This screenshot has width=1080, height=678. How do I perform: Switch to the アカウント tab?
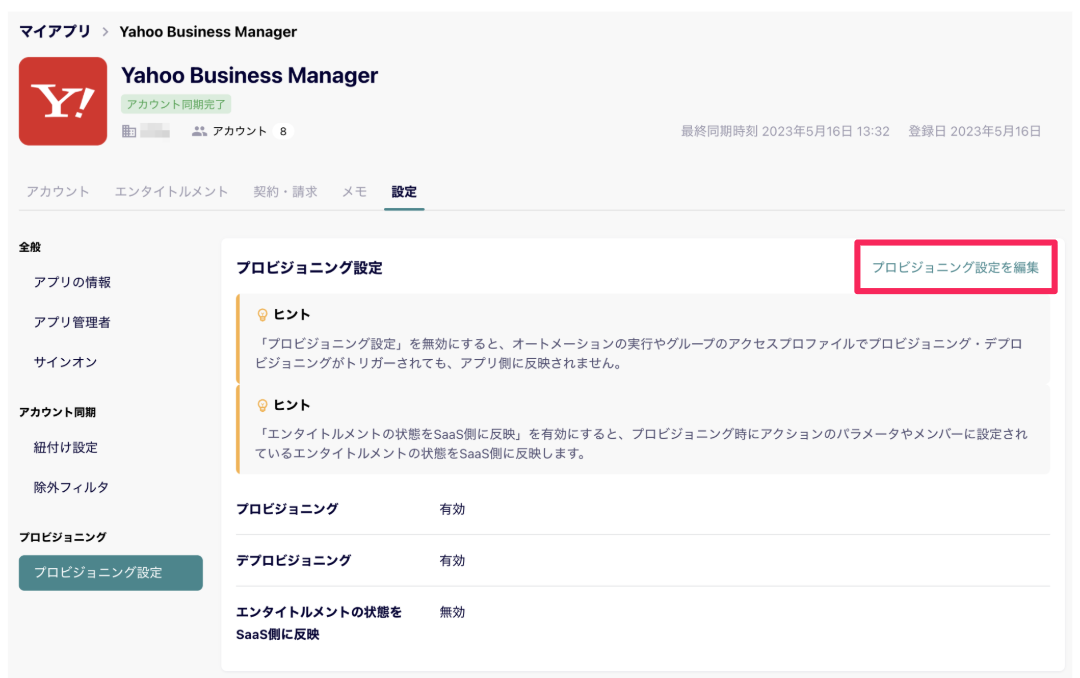pos(58,192)
